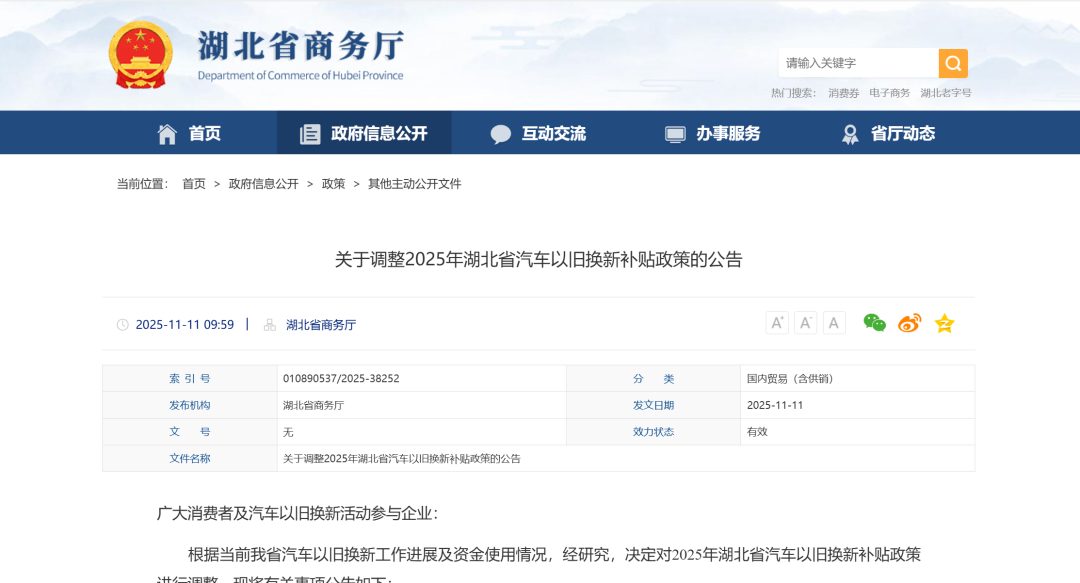Open 省厅动态 navigation item
The image size is (1080, 583).
[x=888, y=133]
